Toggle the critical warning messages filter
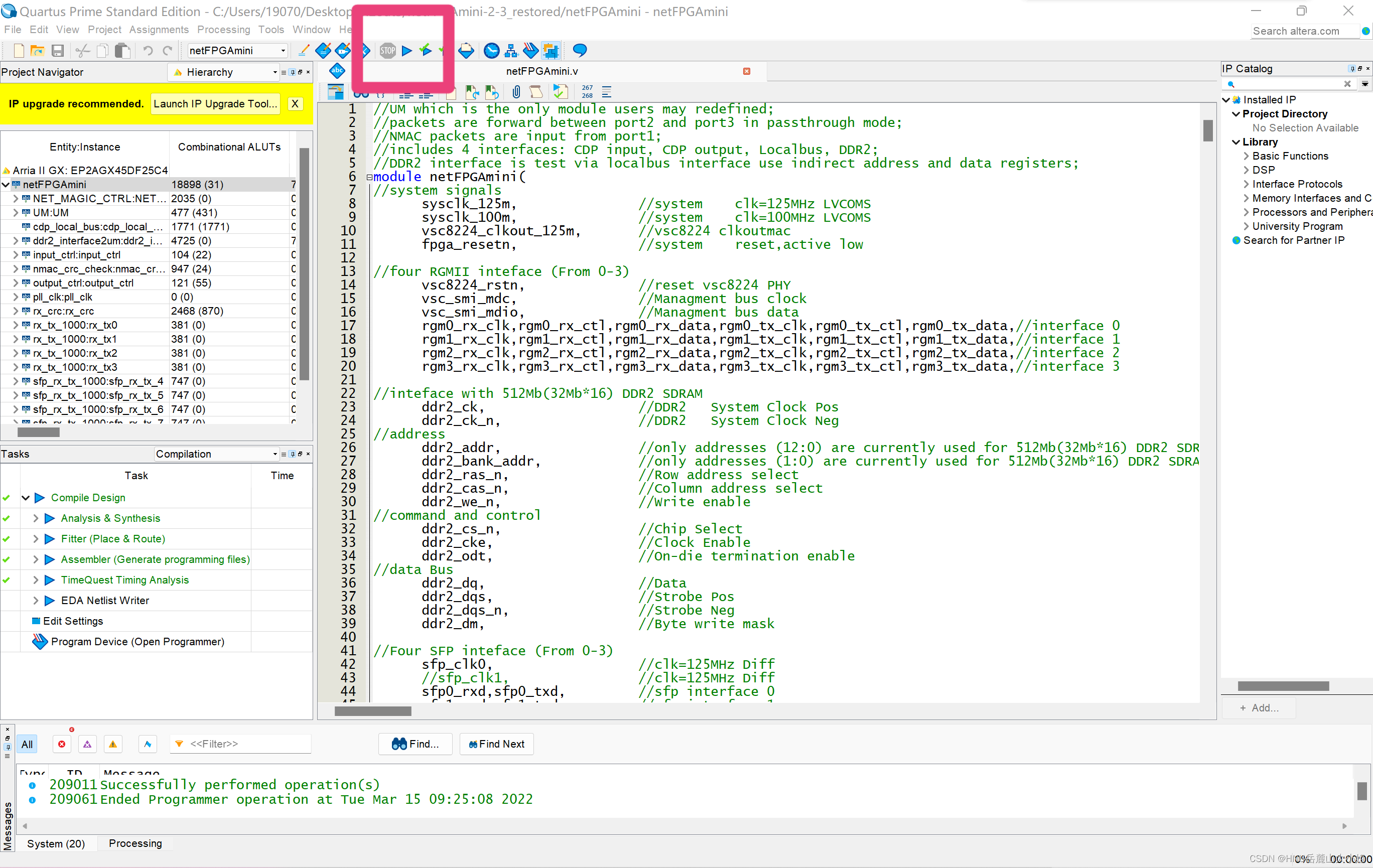1373x868 pixels. click(87, 744)
